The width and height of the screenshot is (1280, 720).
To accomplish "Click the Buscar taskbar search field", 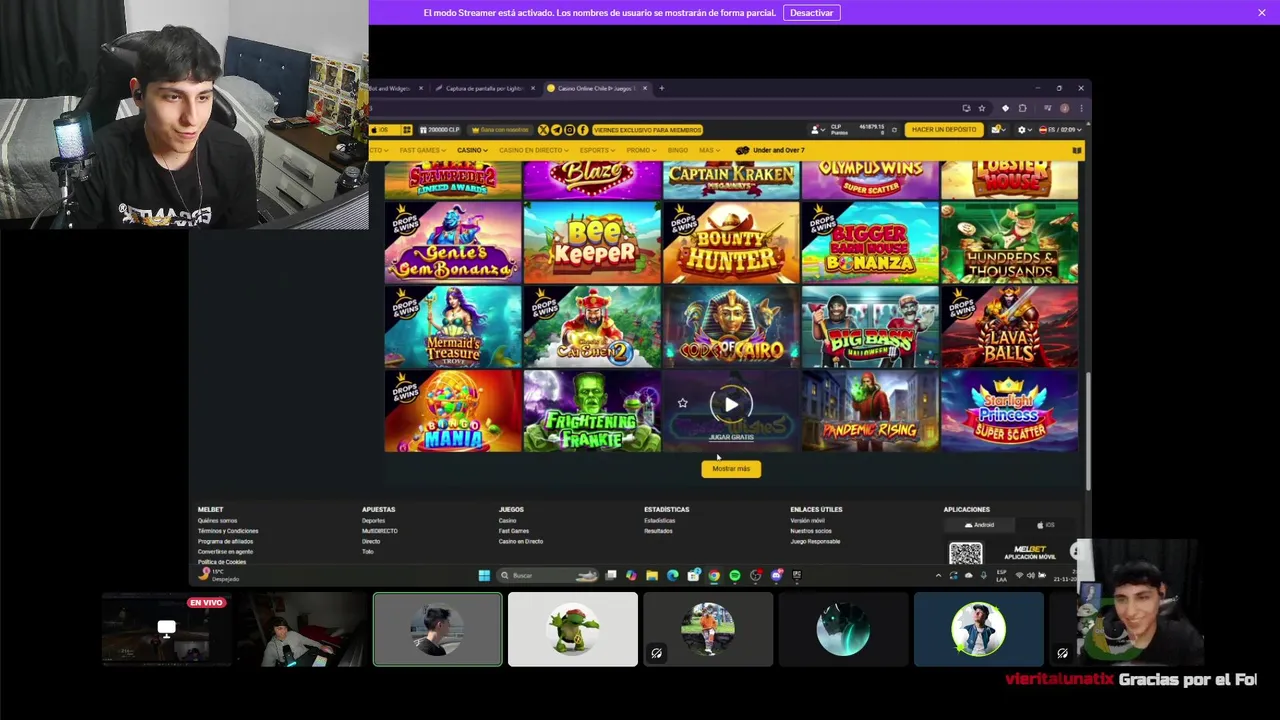I will pos(550,575).
